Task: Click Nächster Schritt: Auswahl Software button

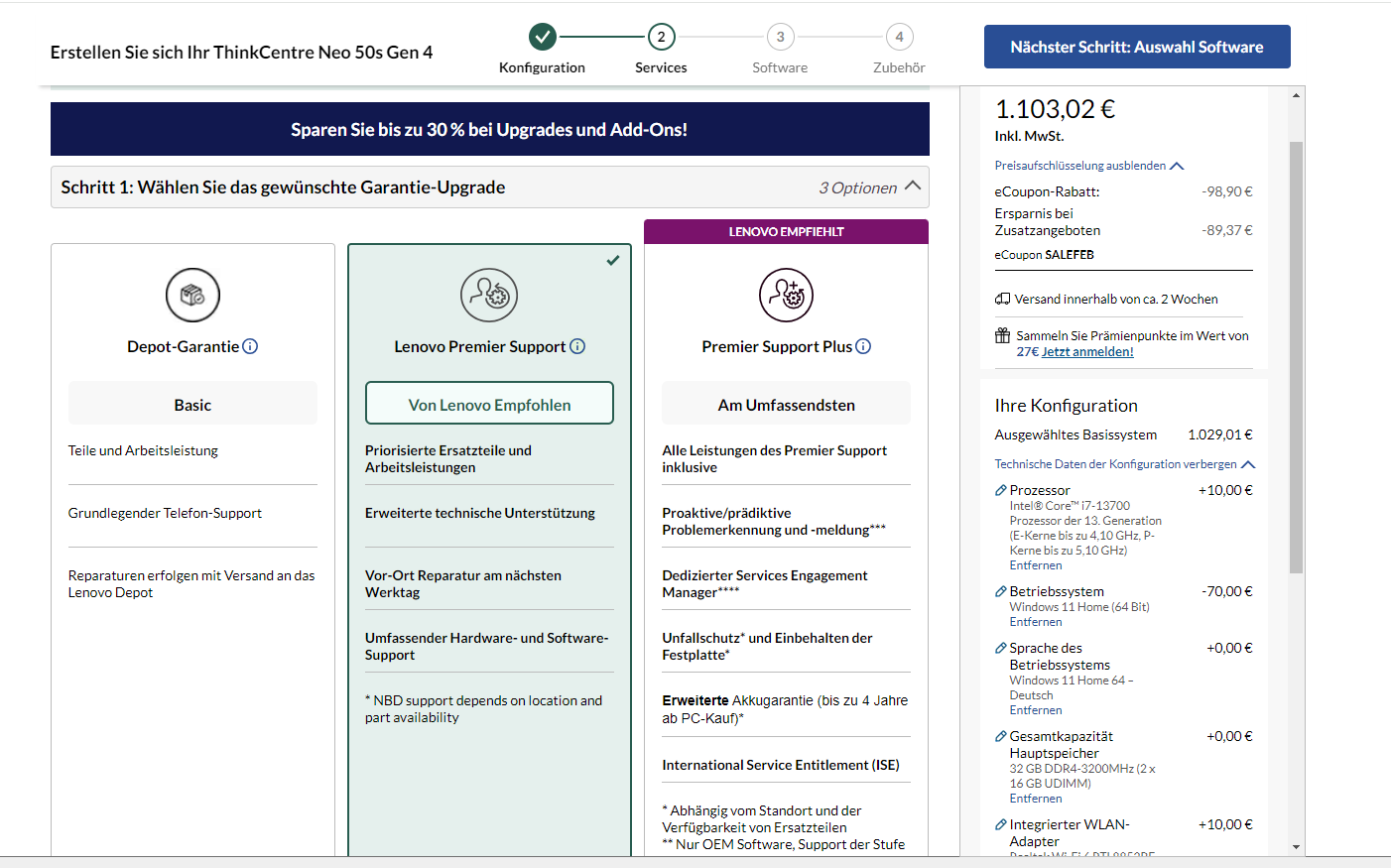Action: [x=1137, y=47]
